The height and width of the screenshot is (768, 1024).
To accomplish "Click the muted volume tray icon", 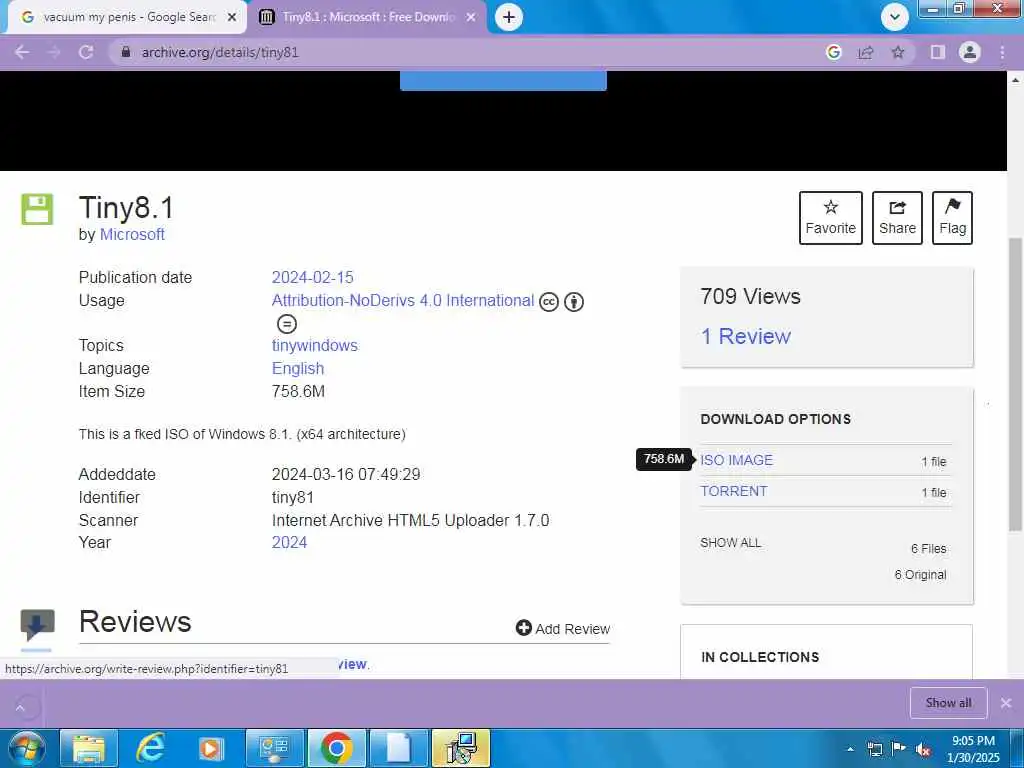I will (923, 750).
